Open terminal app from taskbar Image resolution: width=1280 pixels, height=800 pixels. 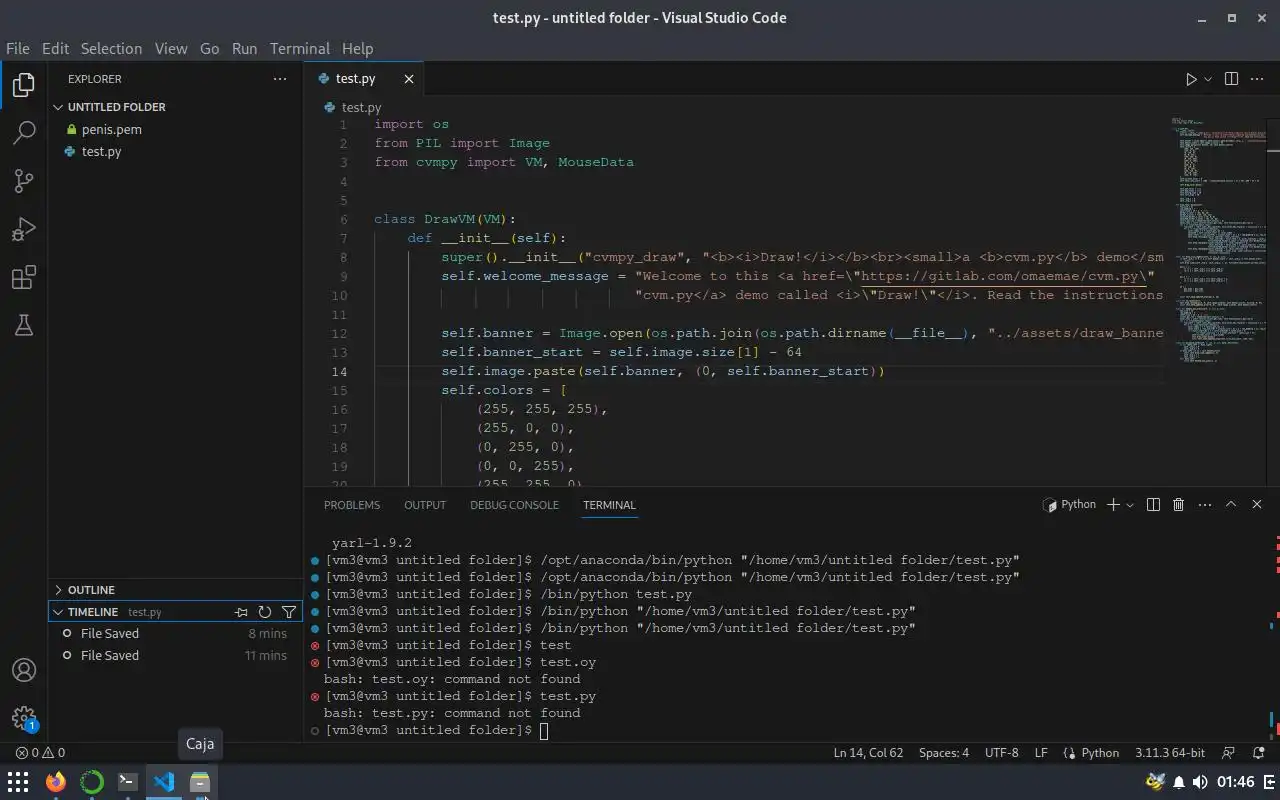[128, 782]
